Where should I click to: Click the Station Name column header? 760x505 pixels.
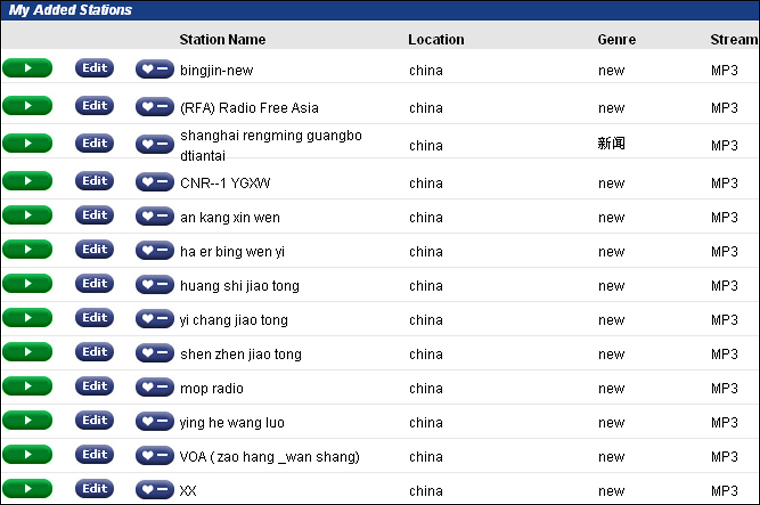[222, 40]
